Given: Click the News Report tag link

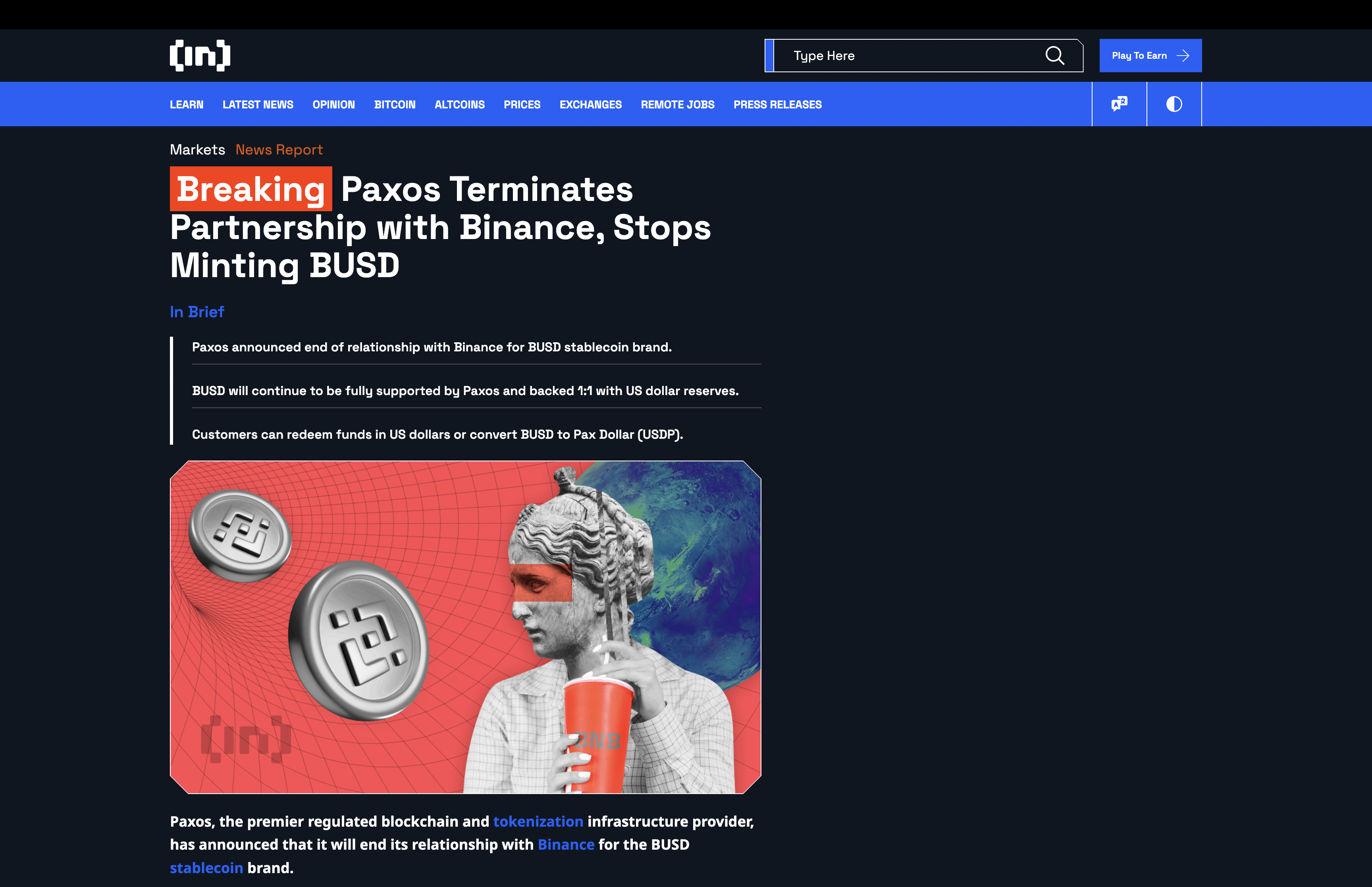Looking at the screenshot, I should [x=279, y=150].
